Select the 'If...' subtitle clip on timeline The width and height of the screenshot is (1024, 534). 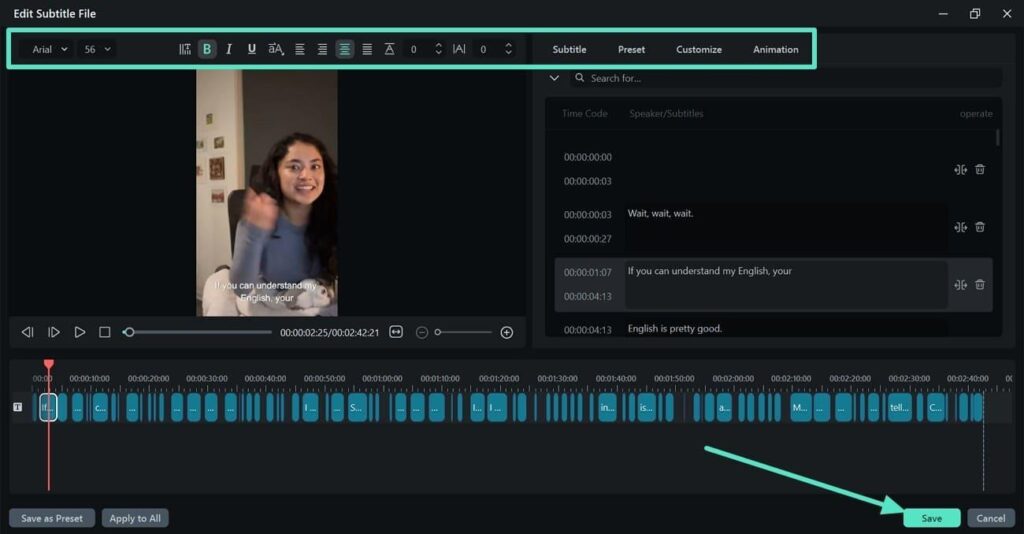coord(48,407)
